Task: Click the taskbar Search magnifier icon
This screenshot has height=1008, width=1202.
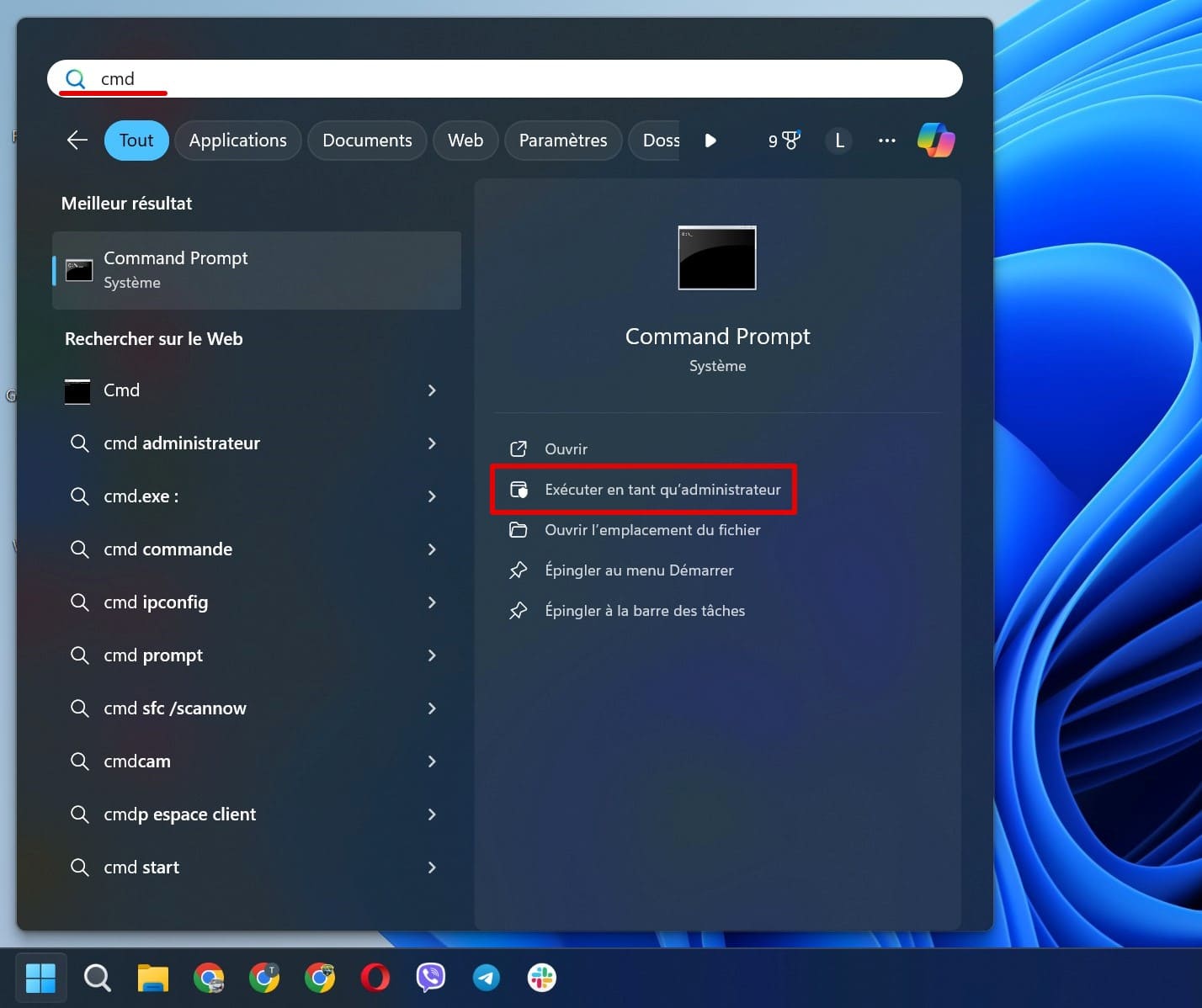Action: tap(98, 978)
